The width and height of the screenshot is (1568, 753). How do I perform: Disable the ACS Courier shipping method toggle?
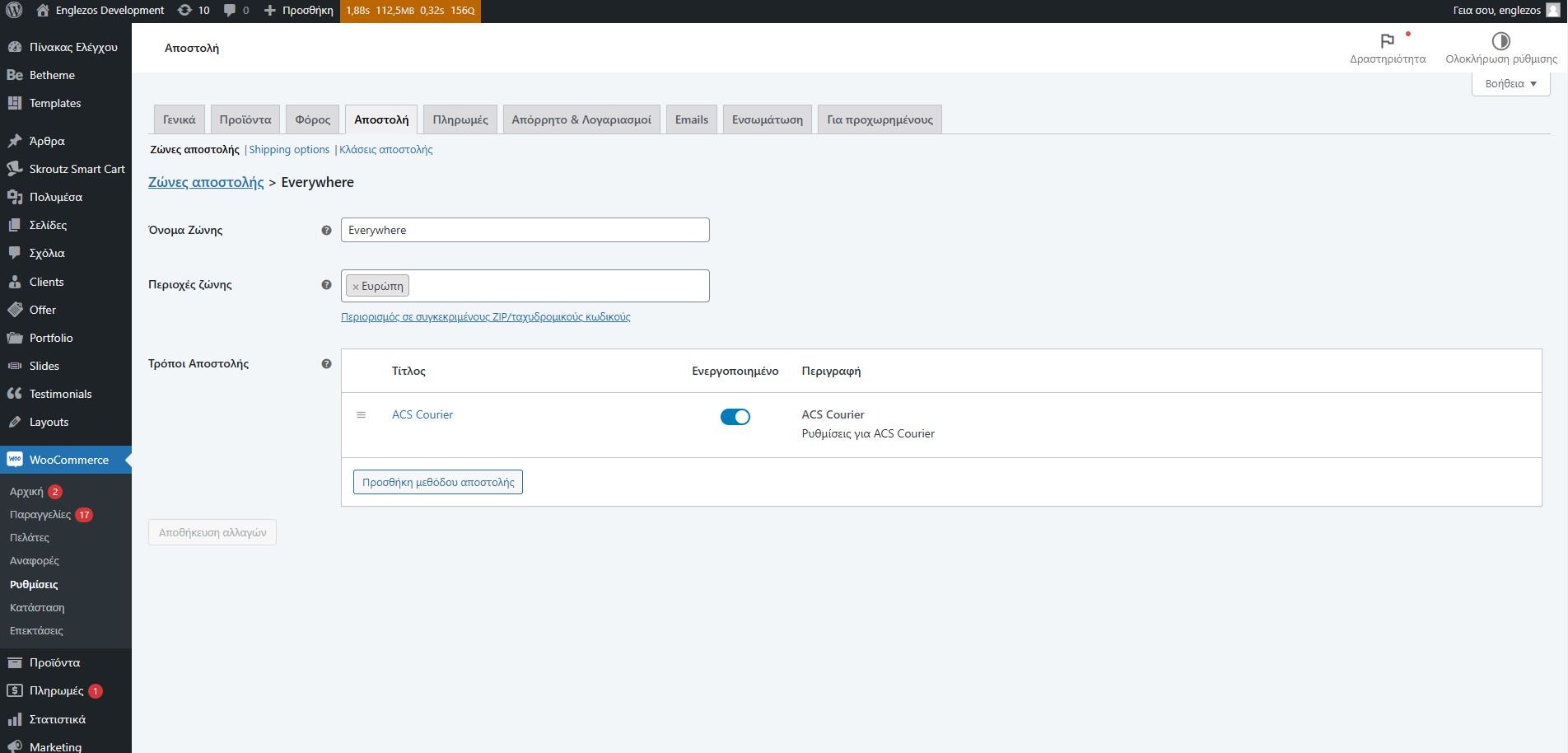tap(735, 417)
